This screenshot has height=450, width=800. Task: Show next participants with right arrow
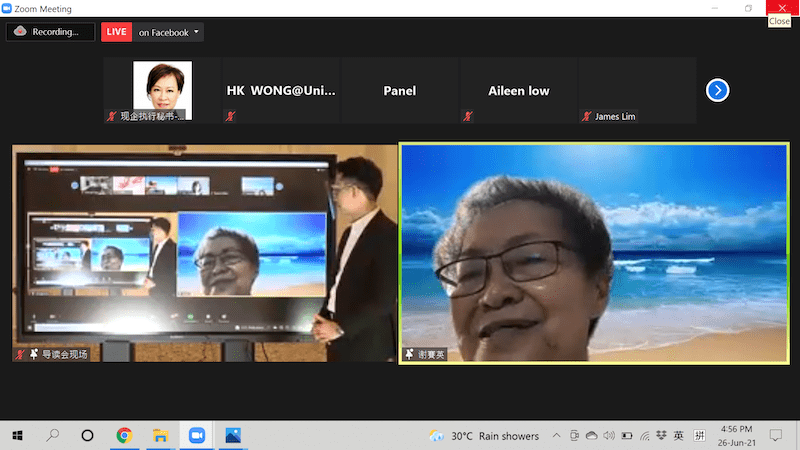coord(717,91)
